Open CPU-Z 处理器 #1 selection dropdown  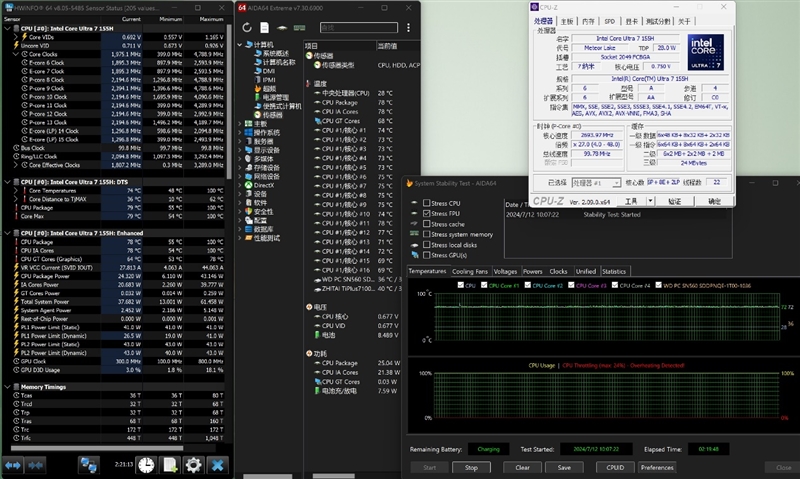[x=617, y=183]
